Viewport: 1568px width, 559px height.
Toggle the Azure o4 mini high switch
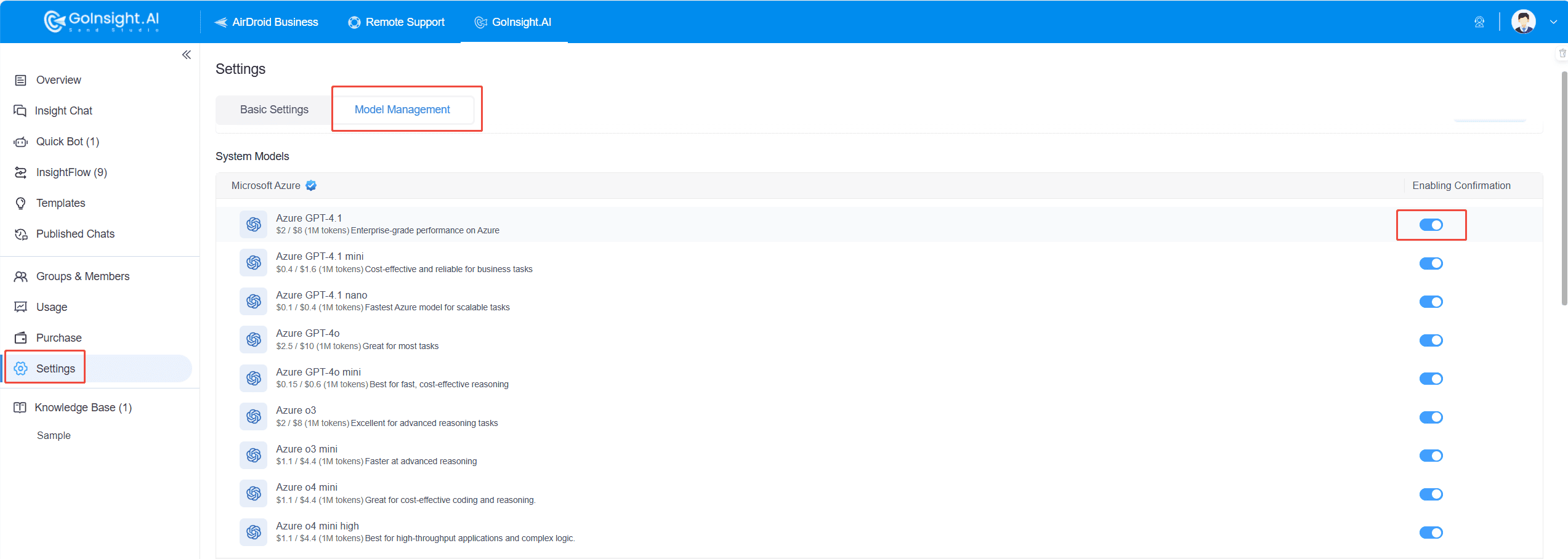tap(1431, 533)
